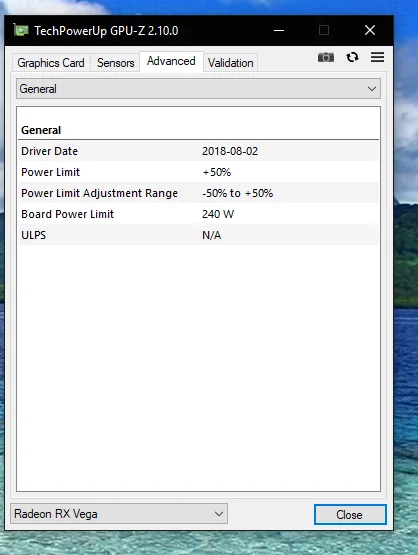Select the -50% to +50% value
Screen dimensions: 418x555
pyautogui.click(x=237, y=193)
